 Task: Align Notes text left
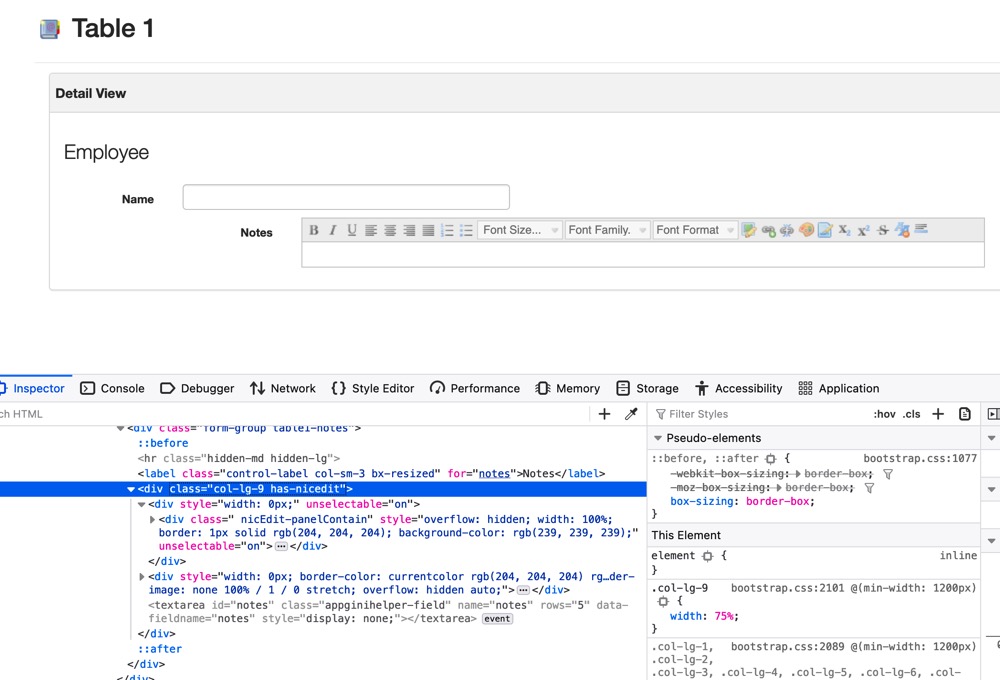coord(371,230)
